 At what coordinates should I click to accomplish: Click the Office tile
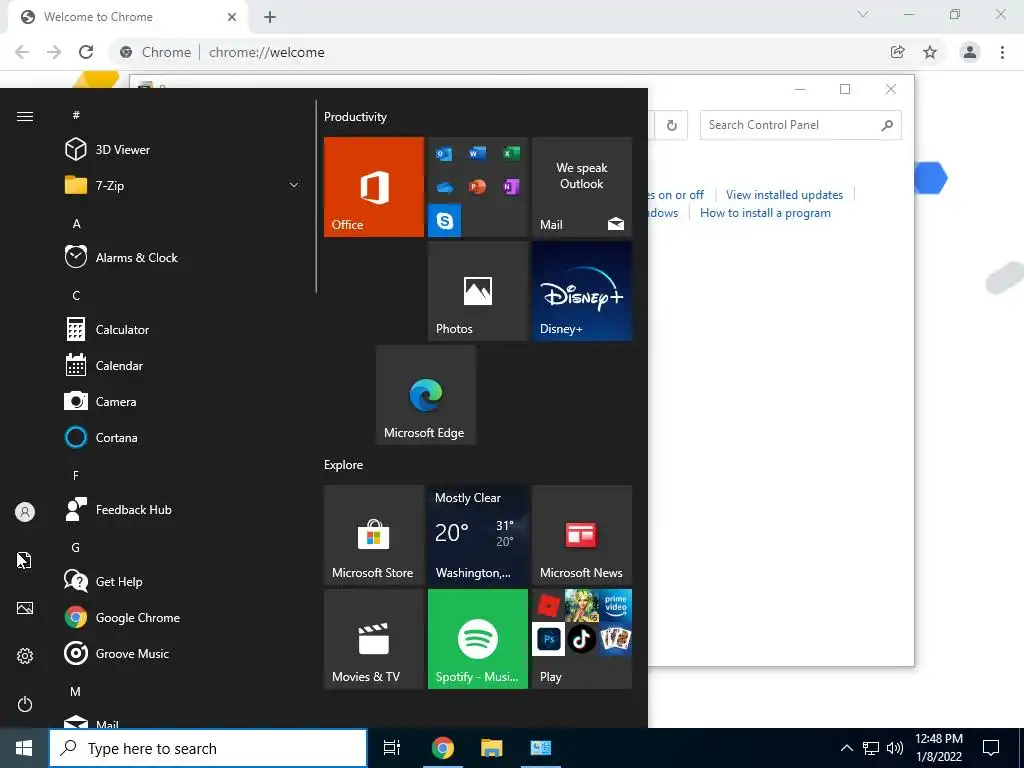(x=374, y=187)
